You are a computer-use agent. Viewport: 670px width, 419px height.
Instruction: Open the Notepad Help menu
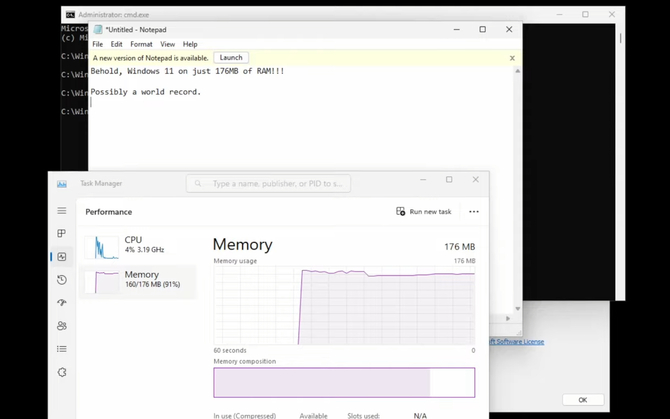[x=190, y=44]
